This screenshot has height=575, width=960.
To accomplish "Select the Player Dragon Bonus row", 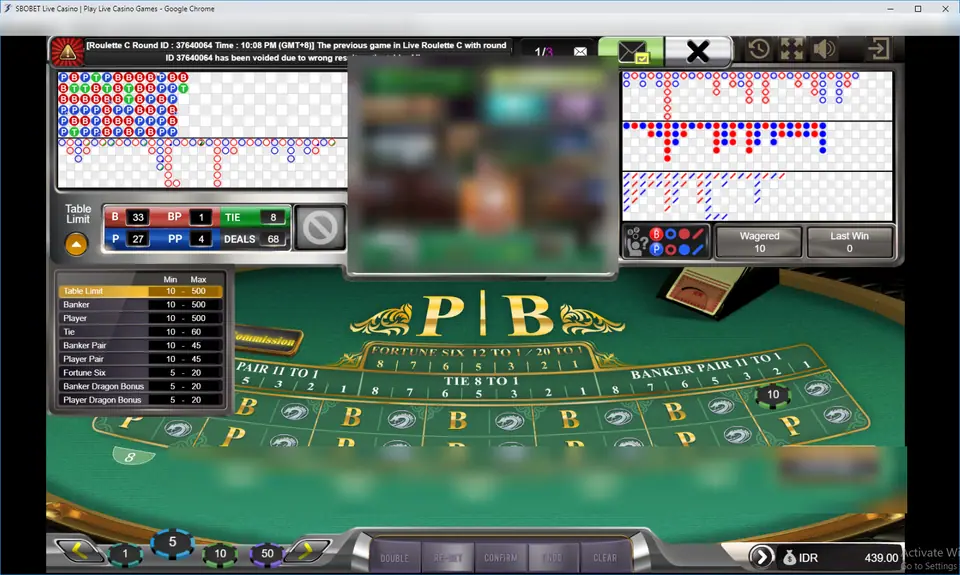I will (141, 400).
